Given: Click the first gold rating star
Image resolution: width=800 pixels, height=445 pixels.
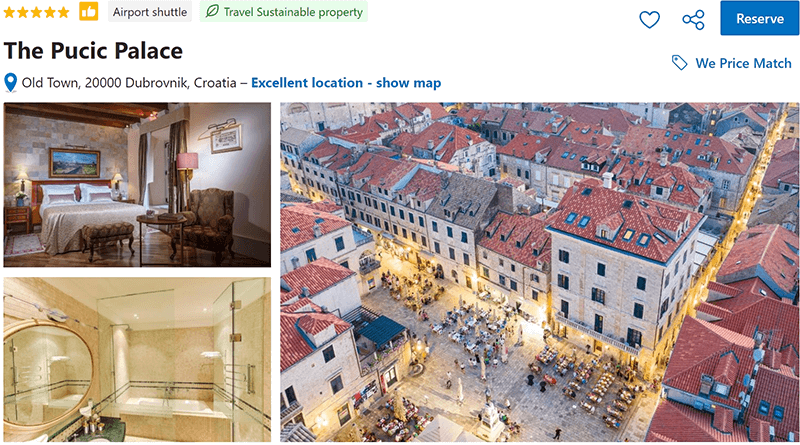Looking at the screenshot, I should point(10,12).
